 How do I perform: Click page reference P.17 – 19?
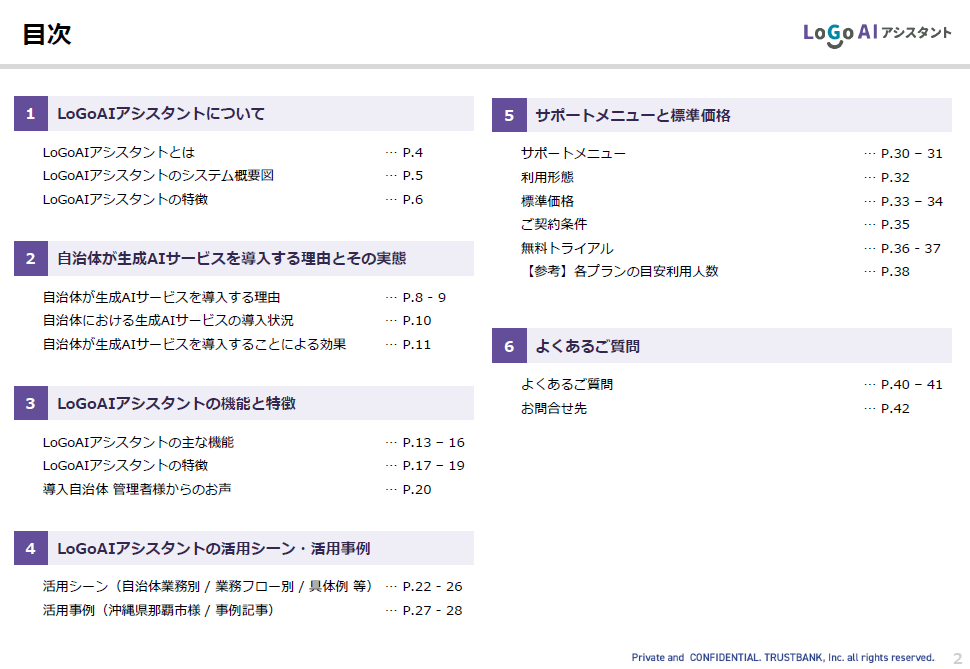pyautogui.click(x=433, y=465)
